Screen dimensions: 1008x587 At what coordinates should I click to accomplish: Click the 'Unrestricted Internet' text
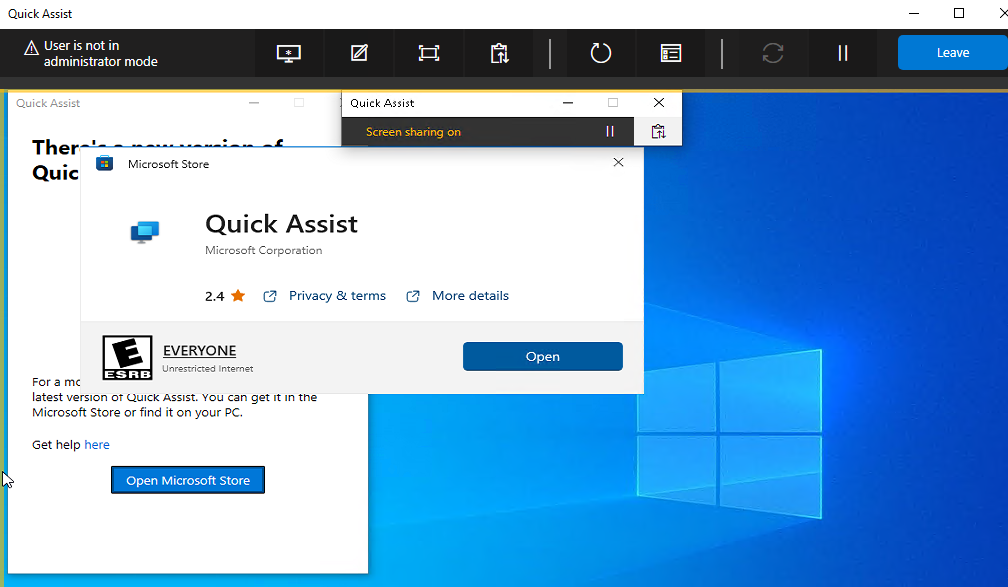pos(208,369)
